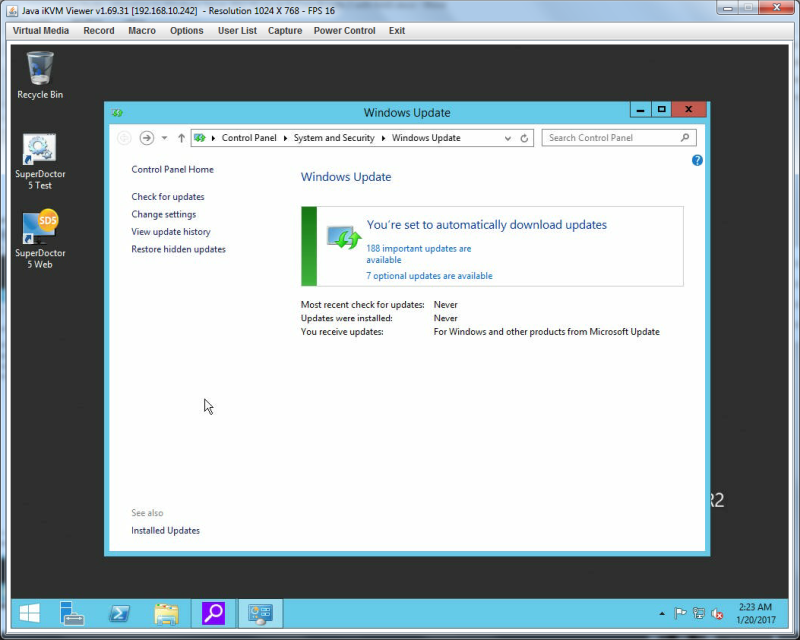Viewport: 800px width, 640px height.
Task: Open the Recycle Bin desktop icon
Action: point(40,75)
